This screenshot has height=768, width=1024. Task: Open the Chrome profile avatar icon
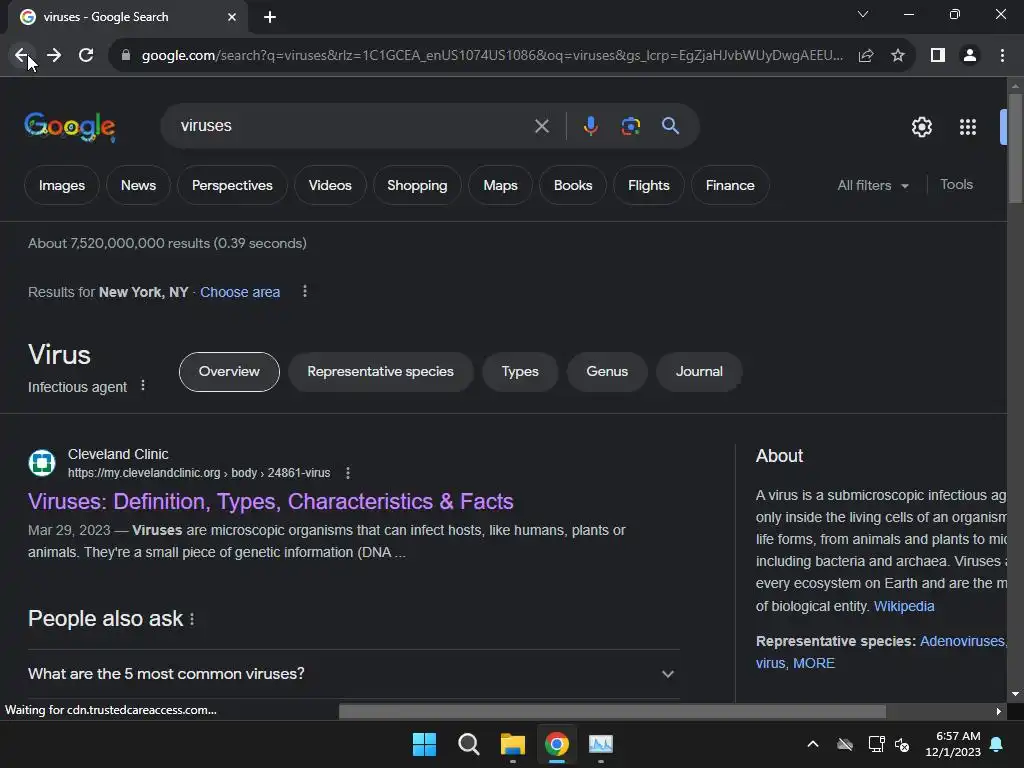point(970,56)
